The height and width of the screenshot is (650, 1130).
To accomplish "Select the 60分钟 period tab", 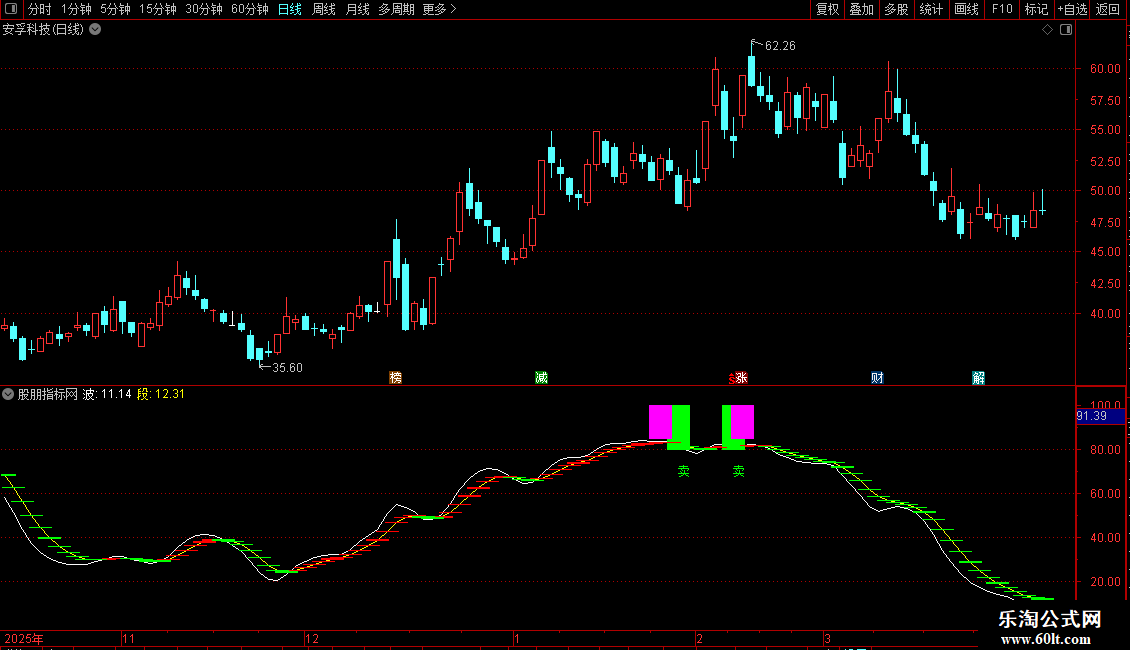I will [x=250, y=9].
